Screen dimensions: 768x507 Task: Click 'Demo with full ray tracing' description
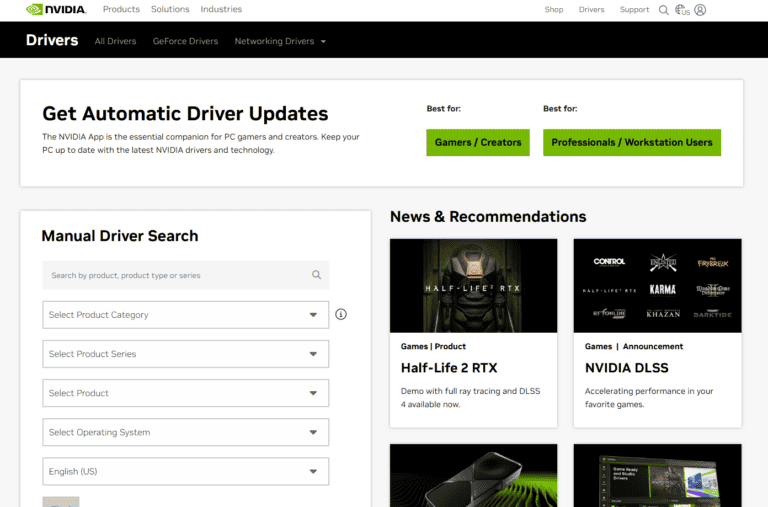click(x=470, y=398)
